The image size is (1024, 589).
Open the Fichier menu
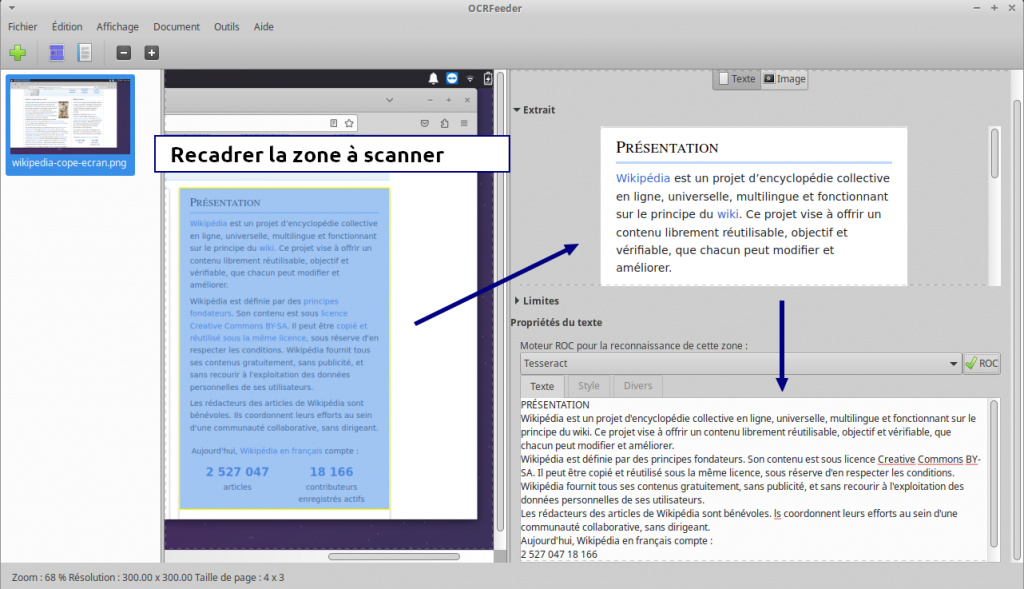click(22, 27)
